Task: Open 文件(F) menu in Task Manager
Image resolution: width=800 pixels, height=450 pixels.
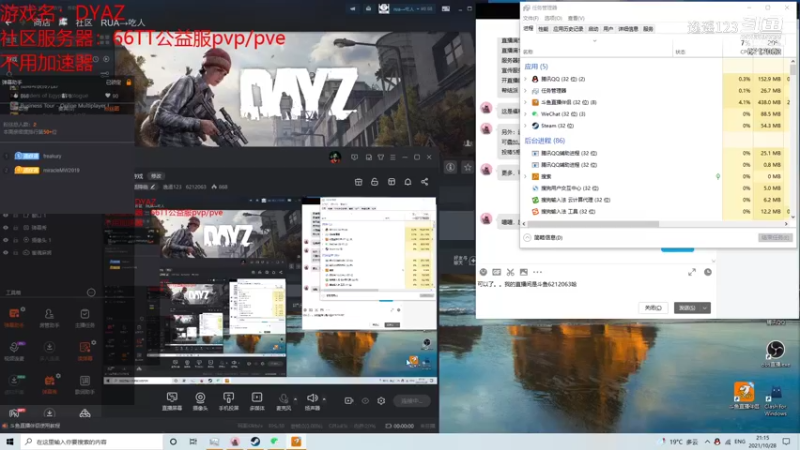Action: [x=531, y=18]
